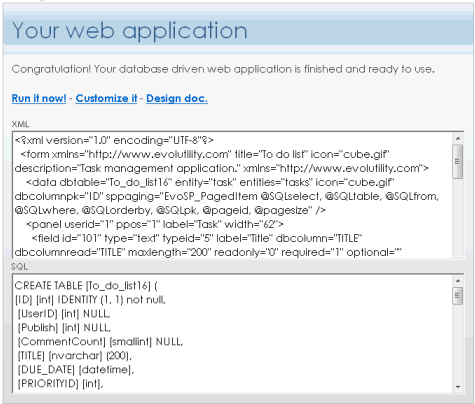Click the Congratulation message text
This screenshot has height=404, width=475.
coord(223,69)
